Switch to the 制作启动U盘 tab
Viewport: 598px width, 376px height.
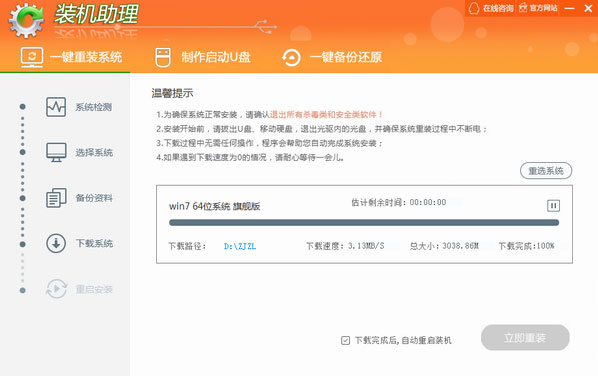point(203,57)
